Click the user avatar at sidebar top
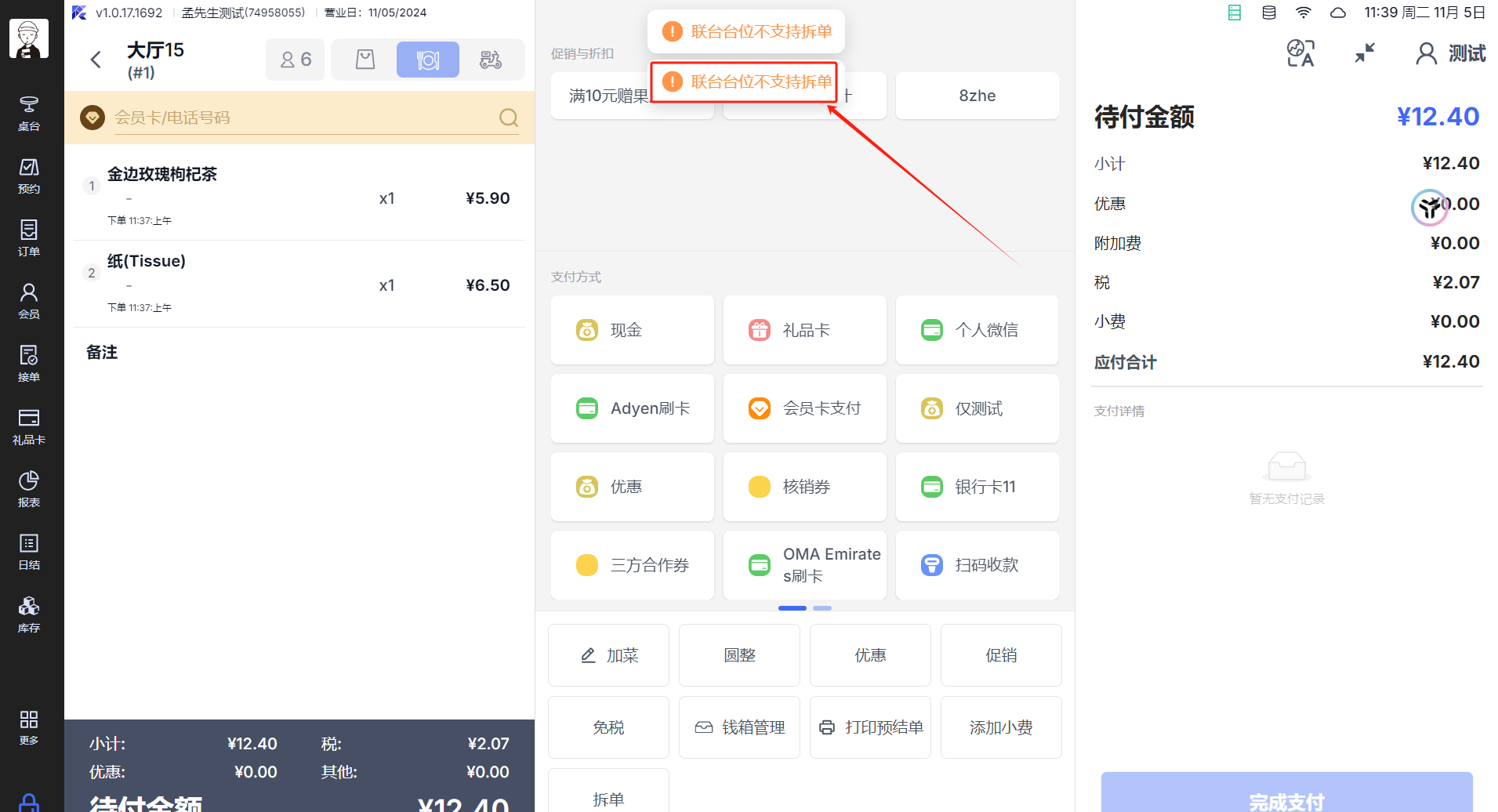 coord(29,38)
